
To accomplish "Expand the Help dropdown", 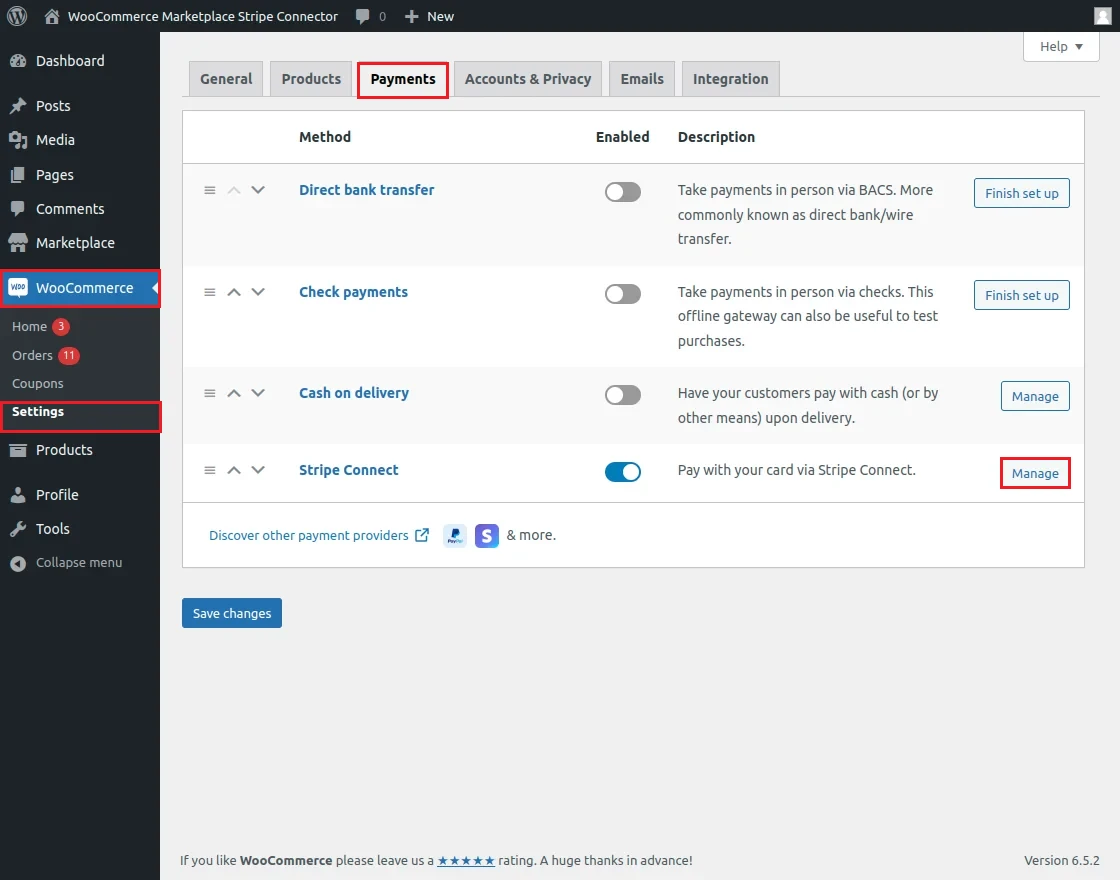I will click(x=1061, y=46).
